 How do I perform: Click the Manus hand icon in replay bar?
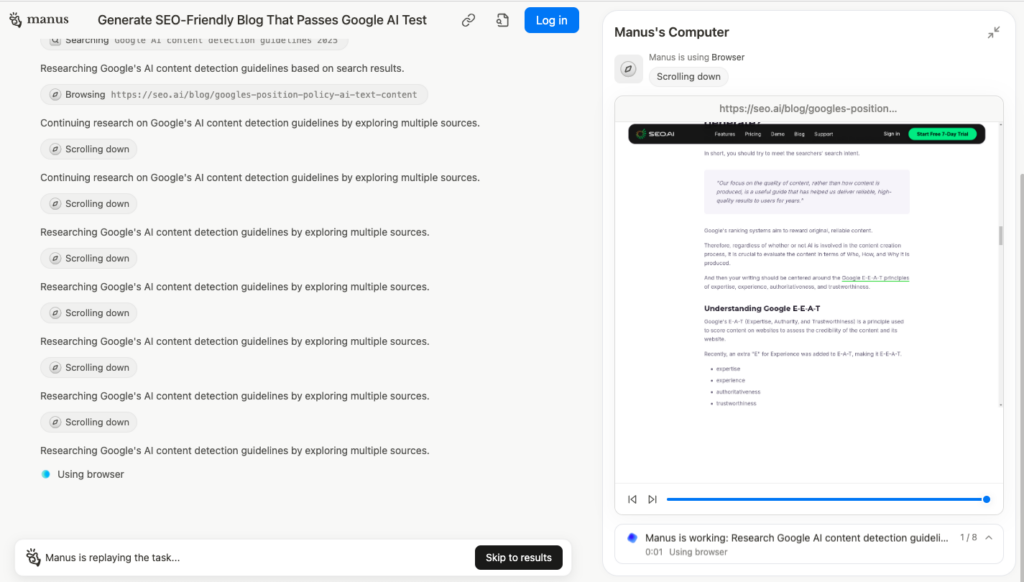(x=33, y=557)
